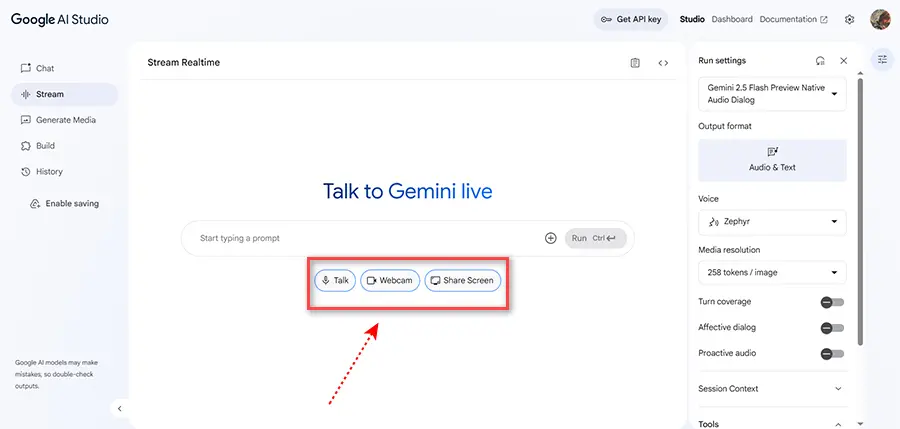Switch on Proactive audio

pos(832,354)
